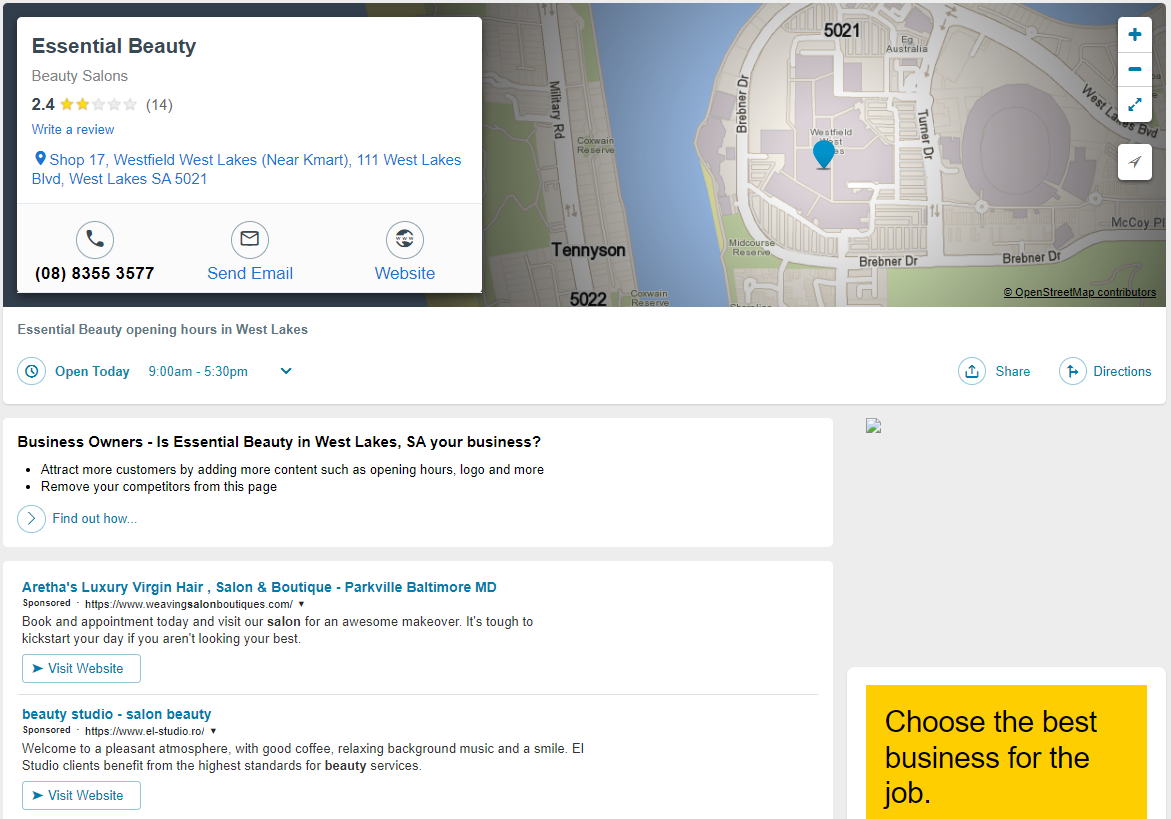
Task: Open the weavingsalonboutiques ad URL dropdown arrow
Action: (302, 605)
